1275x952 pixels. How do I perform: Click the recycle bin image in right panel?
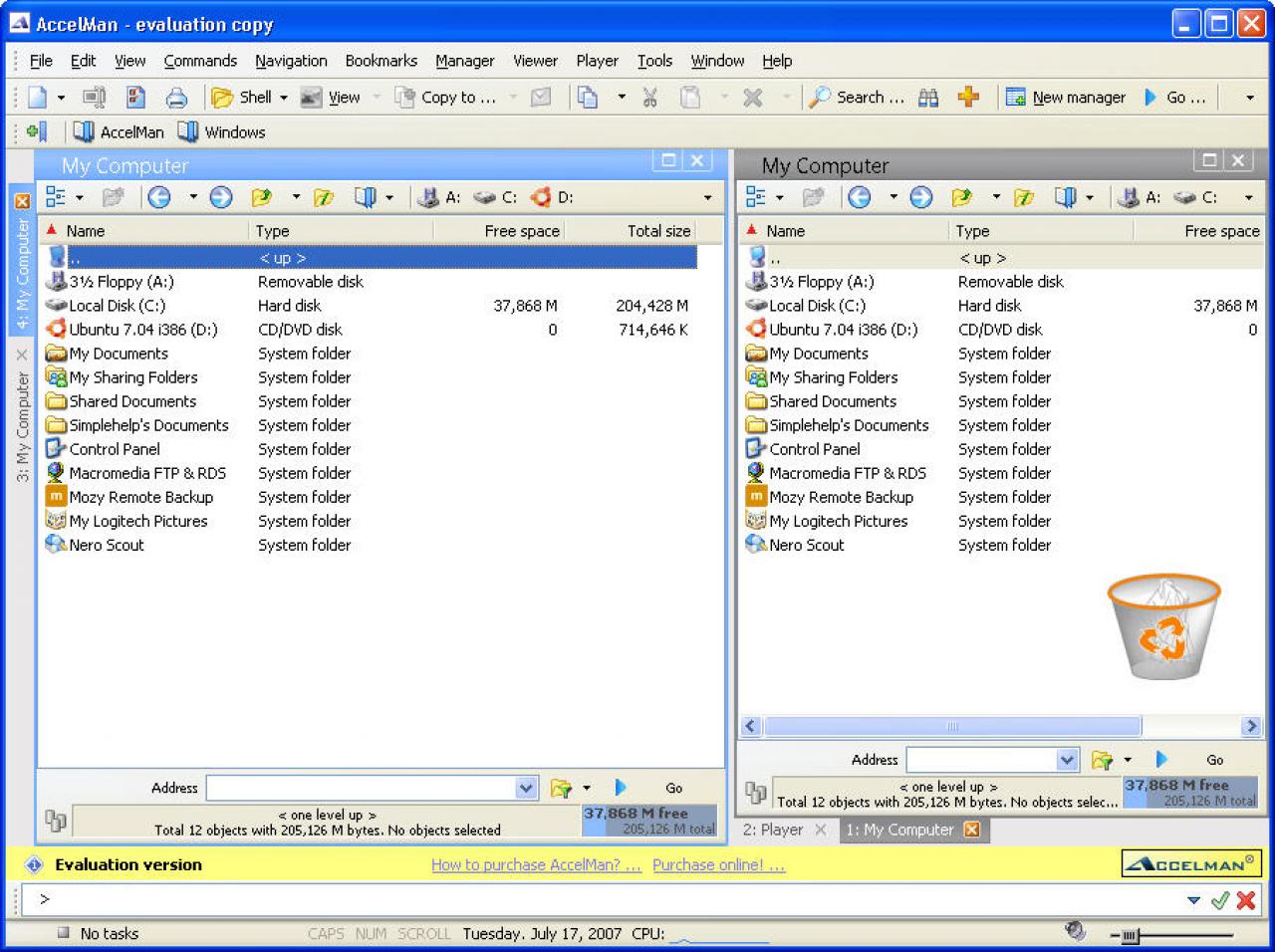[1163, 627]
